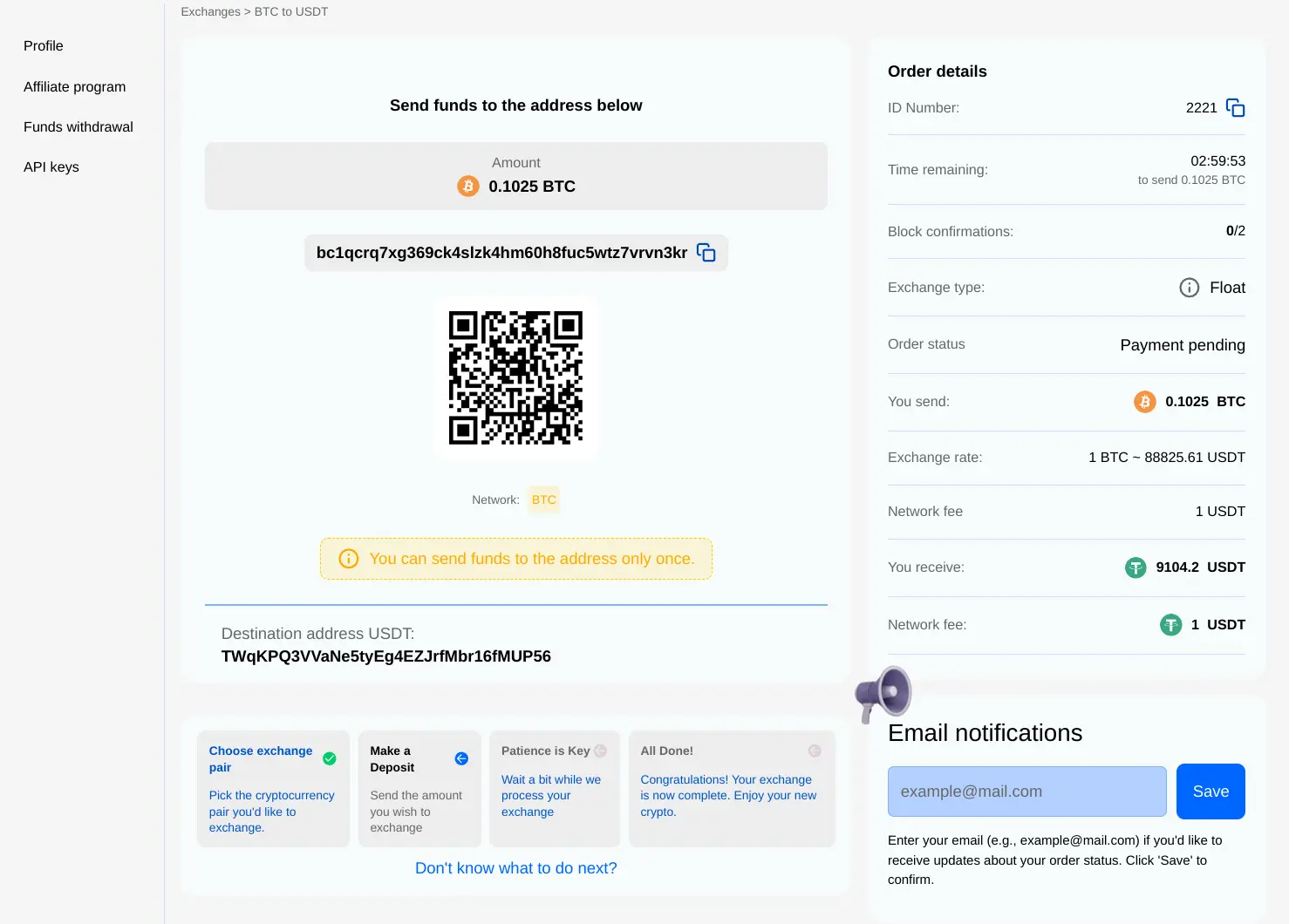Image resolution: width=1289 pixels, height=924 pixels.
Task: Click the Exchanges breadcrumb link
Action: (210, 11)
